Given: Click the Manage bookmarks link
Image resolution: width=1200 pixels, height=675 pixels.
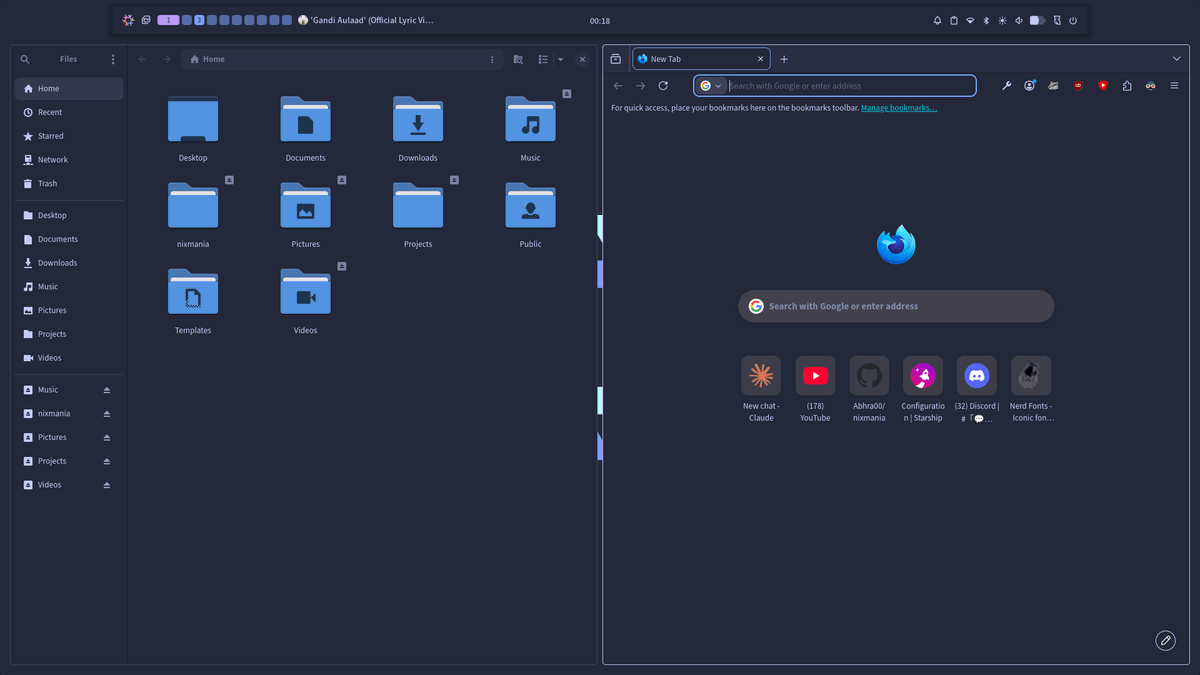Looking at the screenshot, I should [x=899, y=108].
